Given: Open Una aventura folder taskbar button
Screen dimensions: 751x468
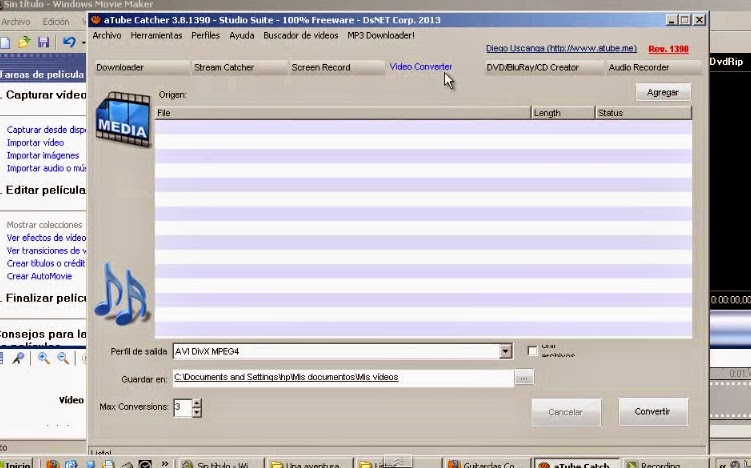Looking at the screenshot, I should (310, 464).
